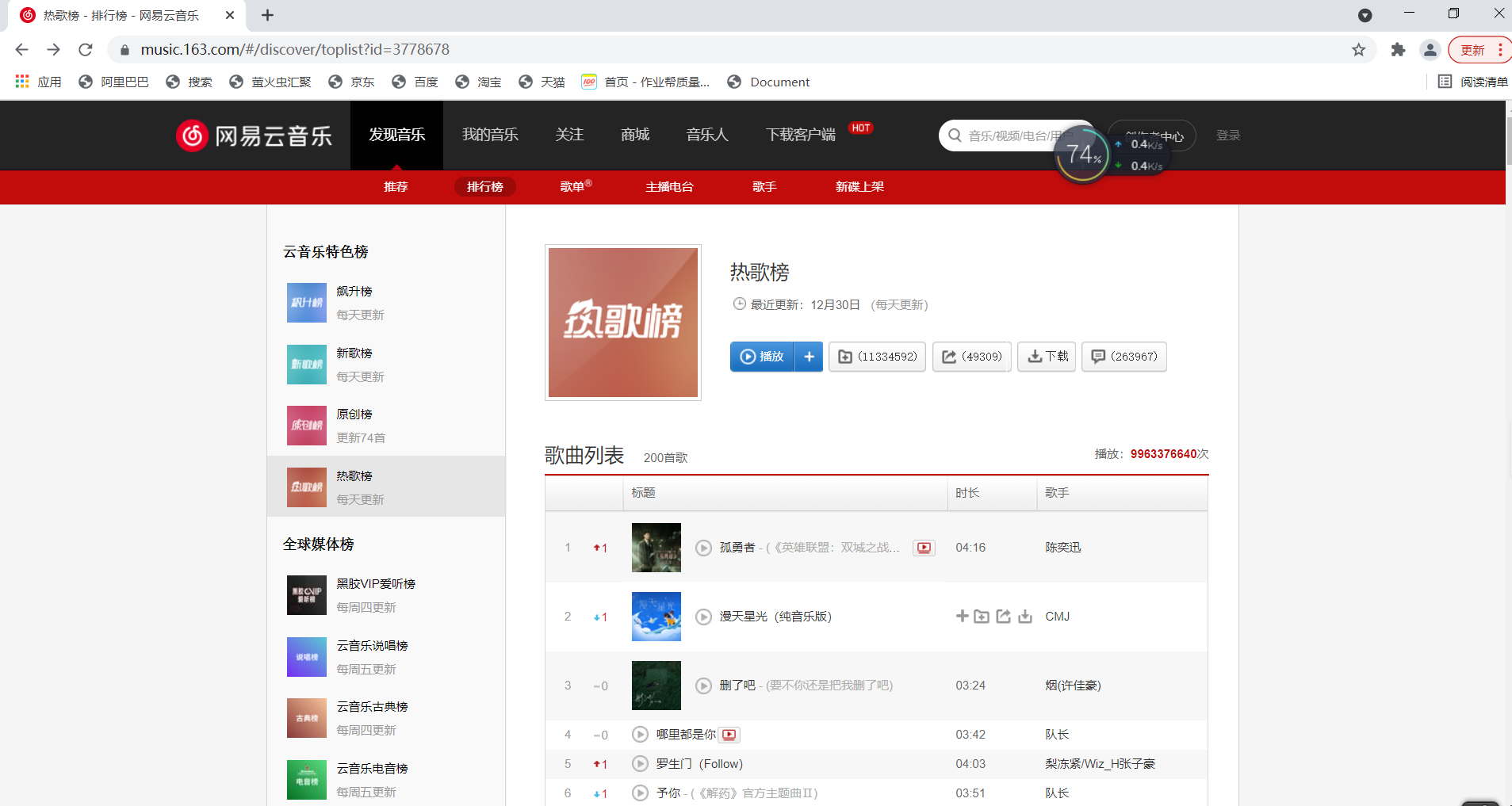Open artist 陈奕迅

[1063, 548]
